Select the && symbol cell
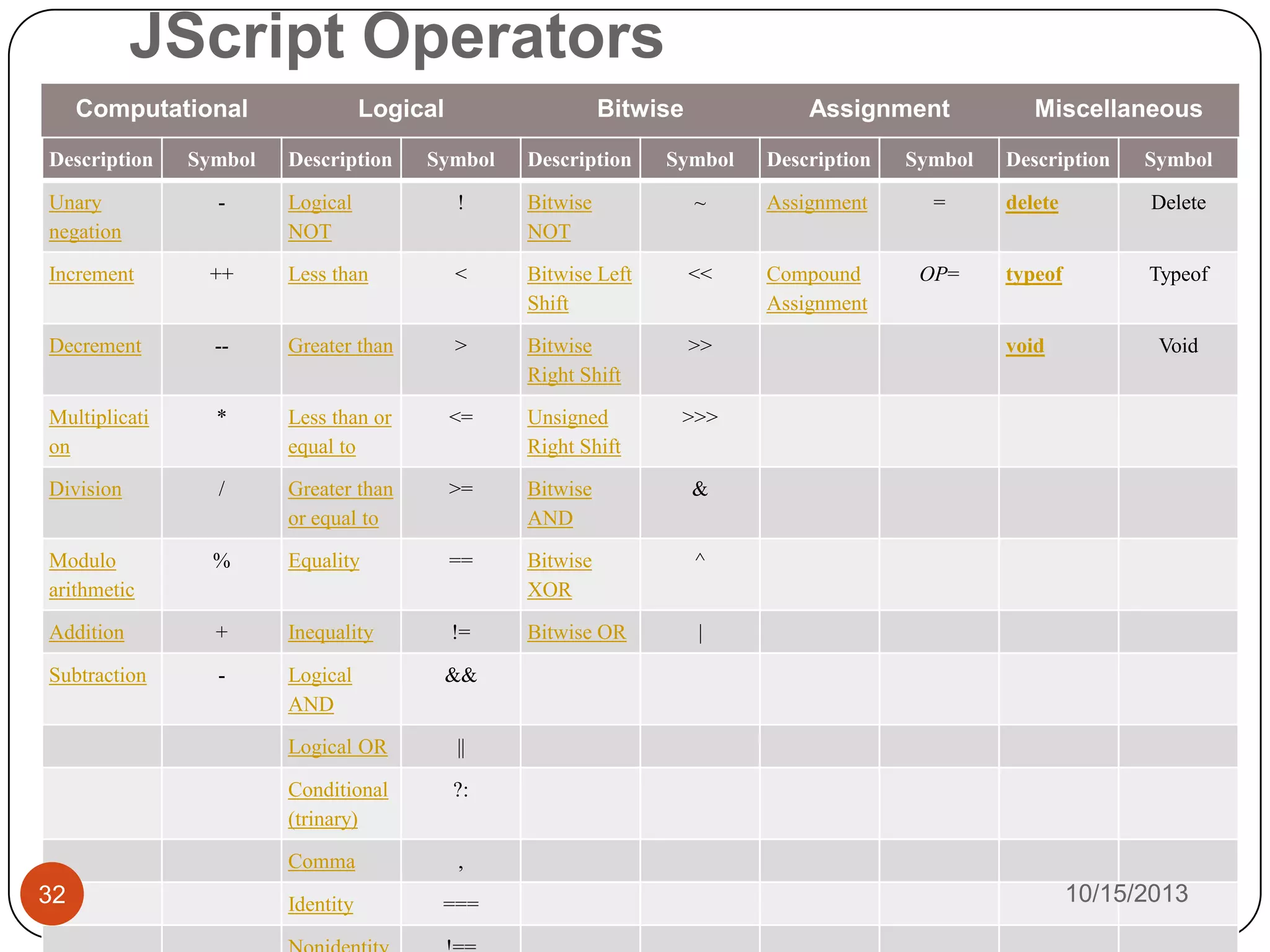Screen dimensions: 1270x952 pyautogui.click(x=461, y=689)
